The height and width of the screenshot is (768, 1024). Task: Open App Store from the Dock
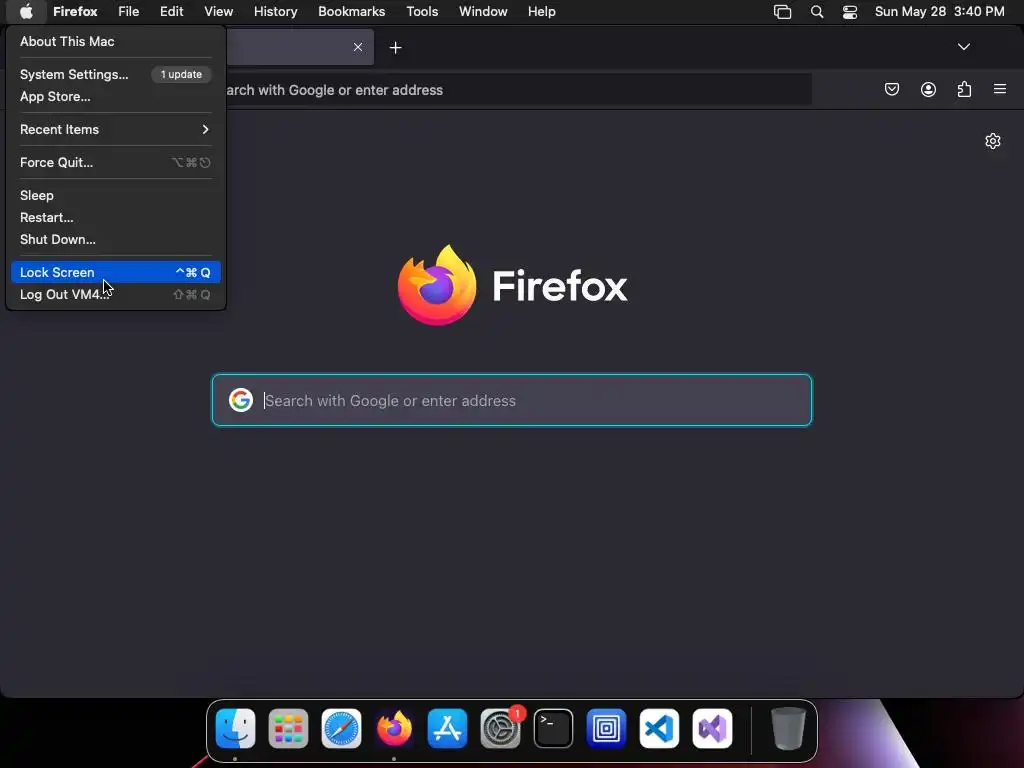447,728
